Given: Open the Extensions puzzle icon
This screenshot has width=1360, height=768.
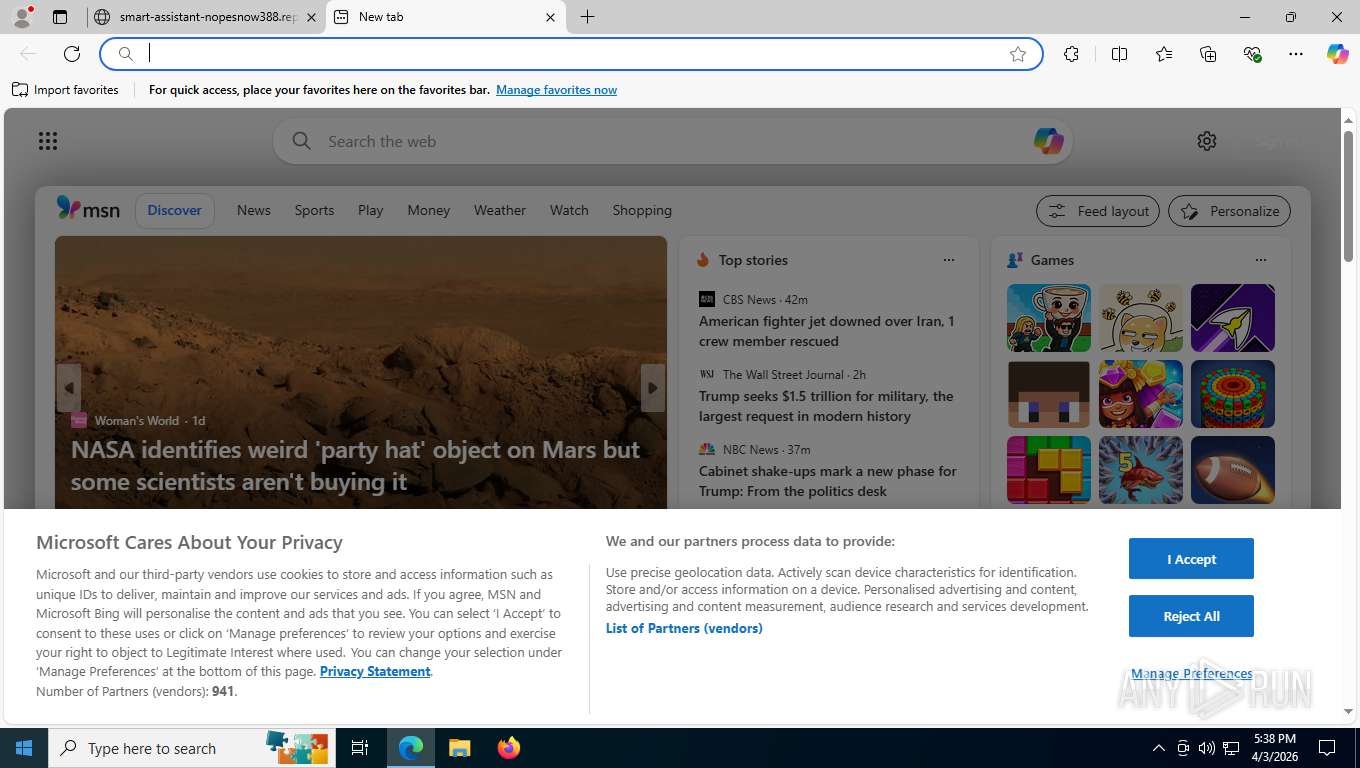Looking at the screenshot, I should 1071,54.
